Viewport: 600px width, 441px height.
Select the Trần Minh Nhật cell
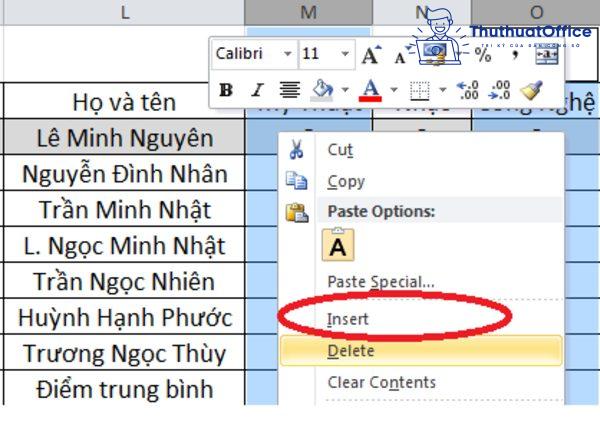tap(124, 209)
